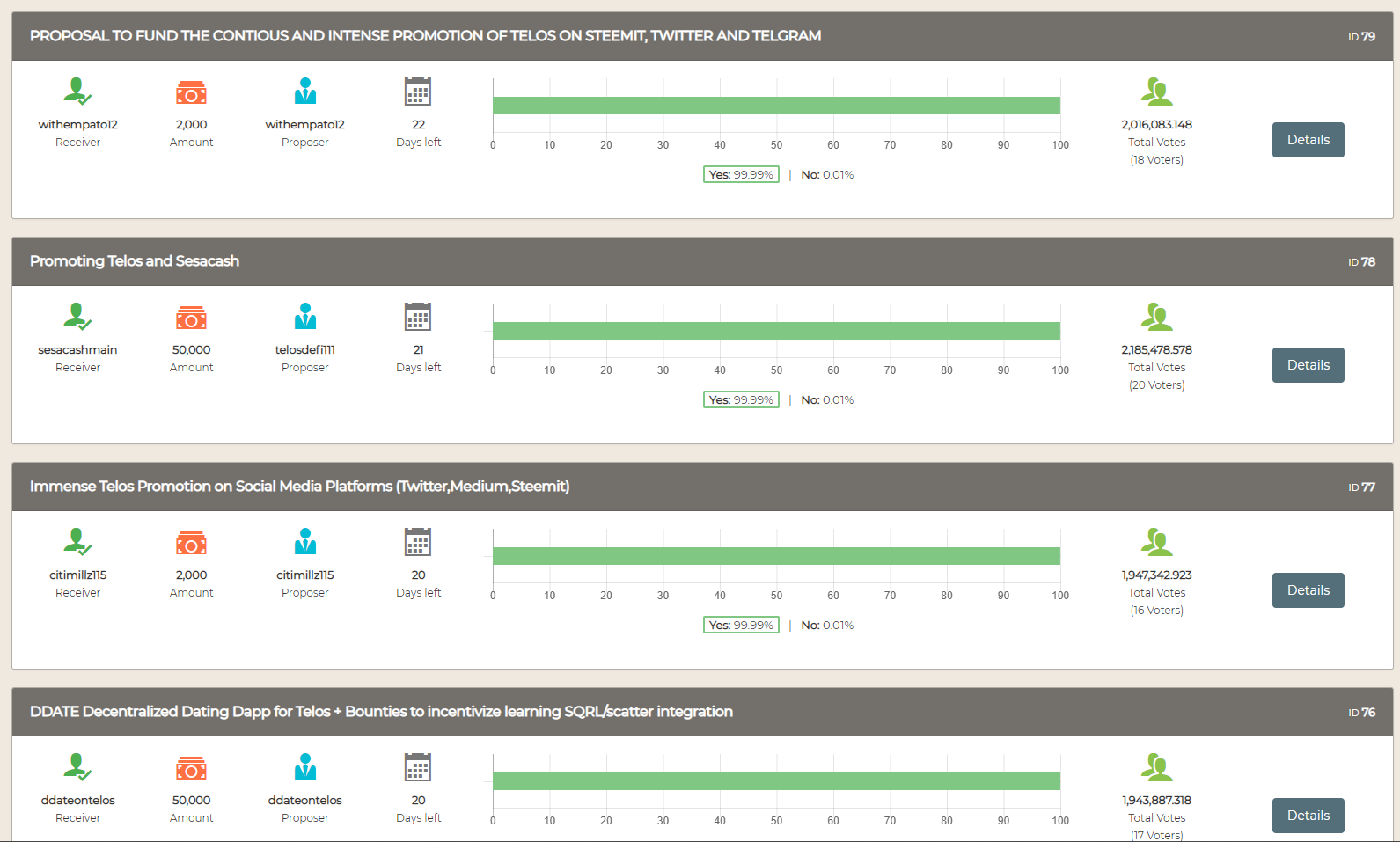The height and width of the screenshot is (842, 1400).
Task: Click Yes: 99.99% box in proposal ID 79
Action: 741,174
